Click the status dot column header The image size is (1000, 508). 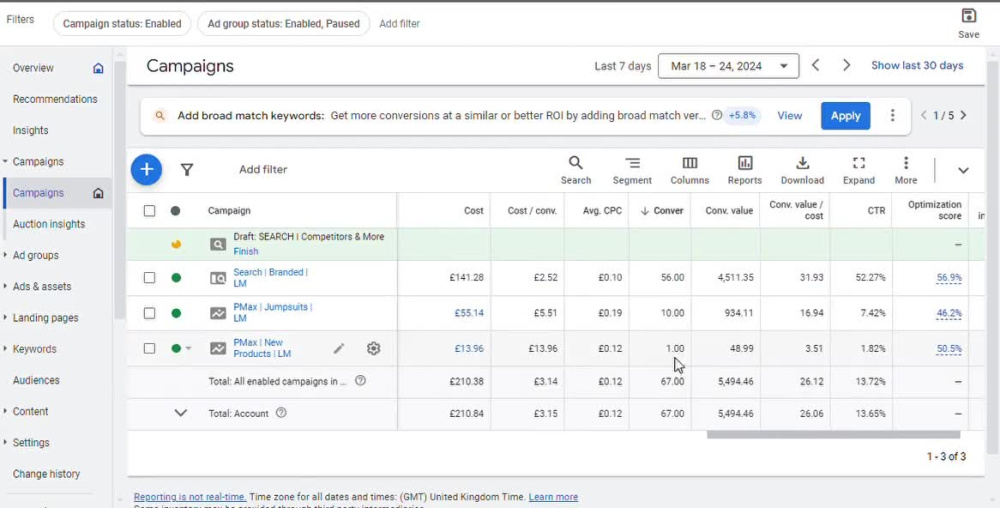[175, 211]
